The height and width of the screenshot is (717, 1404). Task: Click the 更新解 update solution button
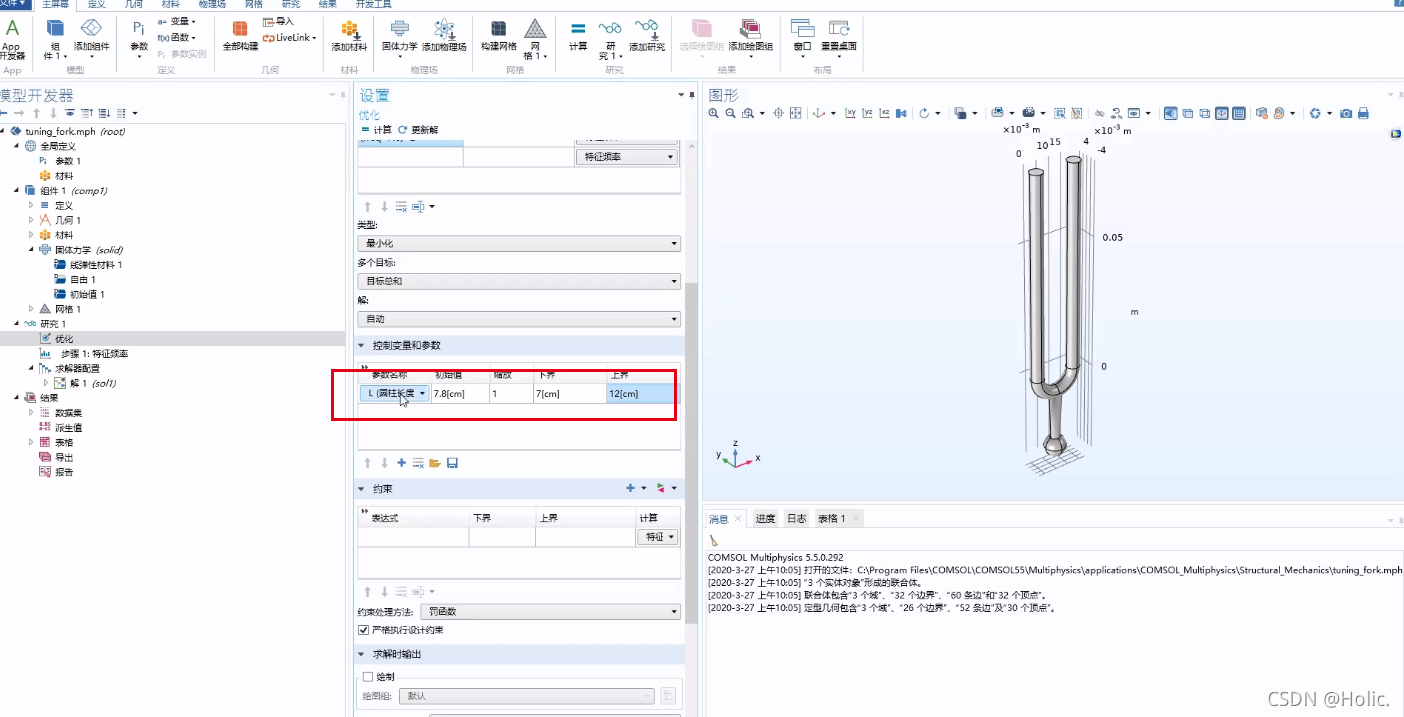pos(417,130)
